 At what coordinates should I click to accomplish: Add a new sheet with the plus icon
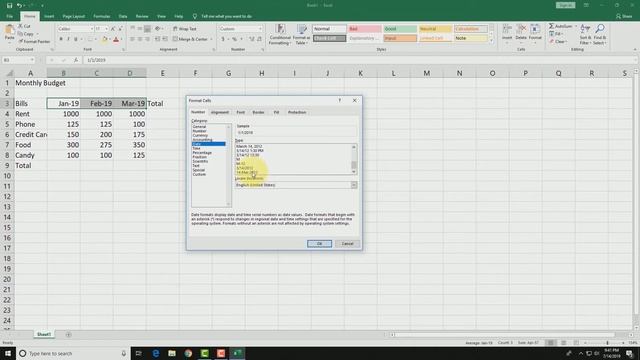tap(68, 334)
